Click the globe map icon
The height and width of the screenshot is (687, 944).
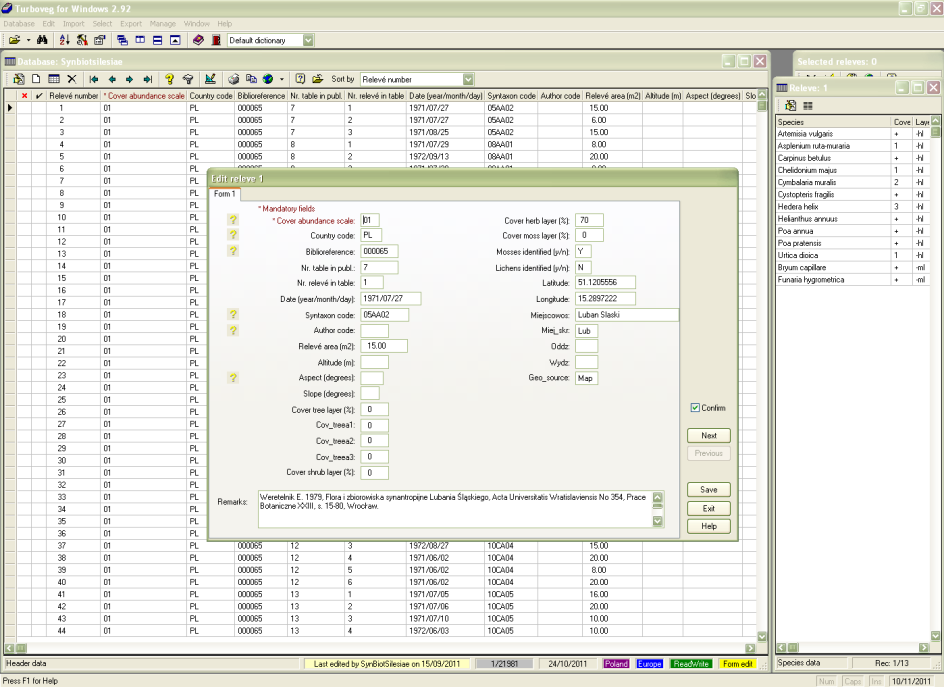click(x=268, y=79)
